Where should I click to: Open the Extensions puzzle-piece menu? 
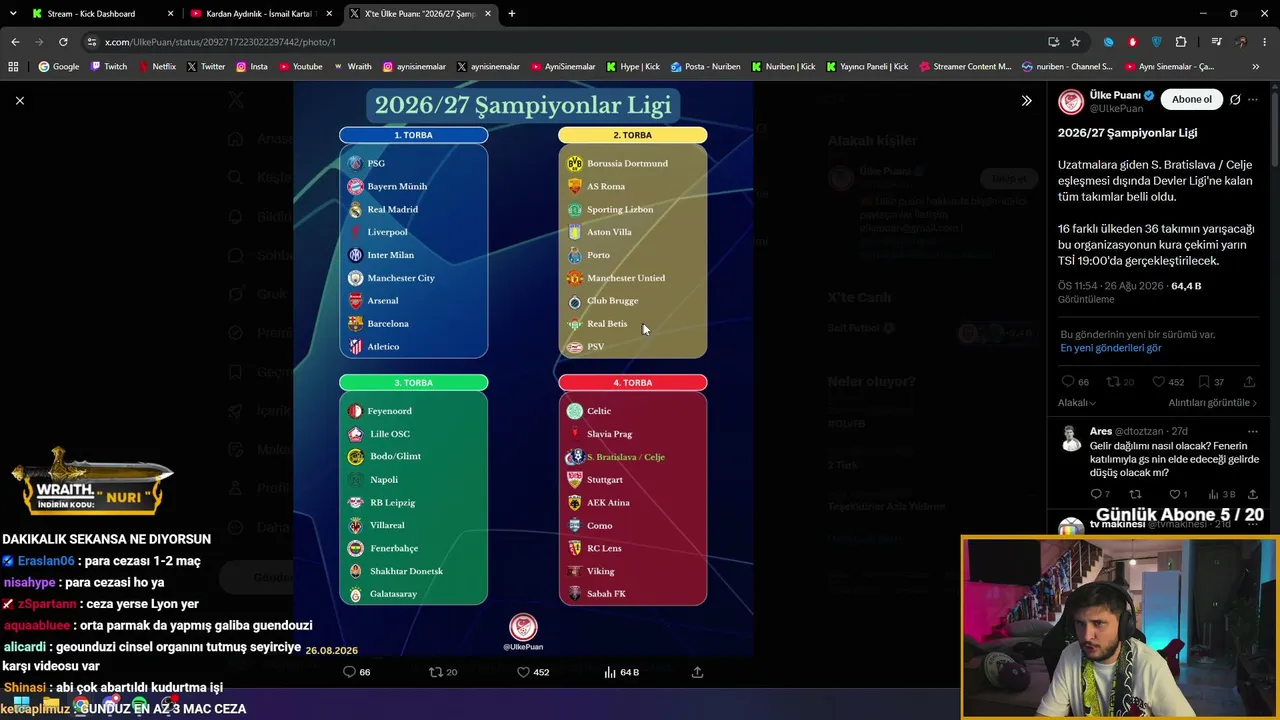click(x=1181, y=42)
